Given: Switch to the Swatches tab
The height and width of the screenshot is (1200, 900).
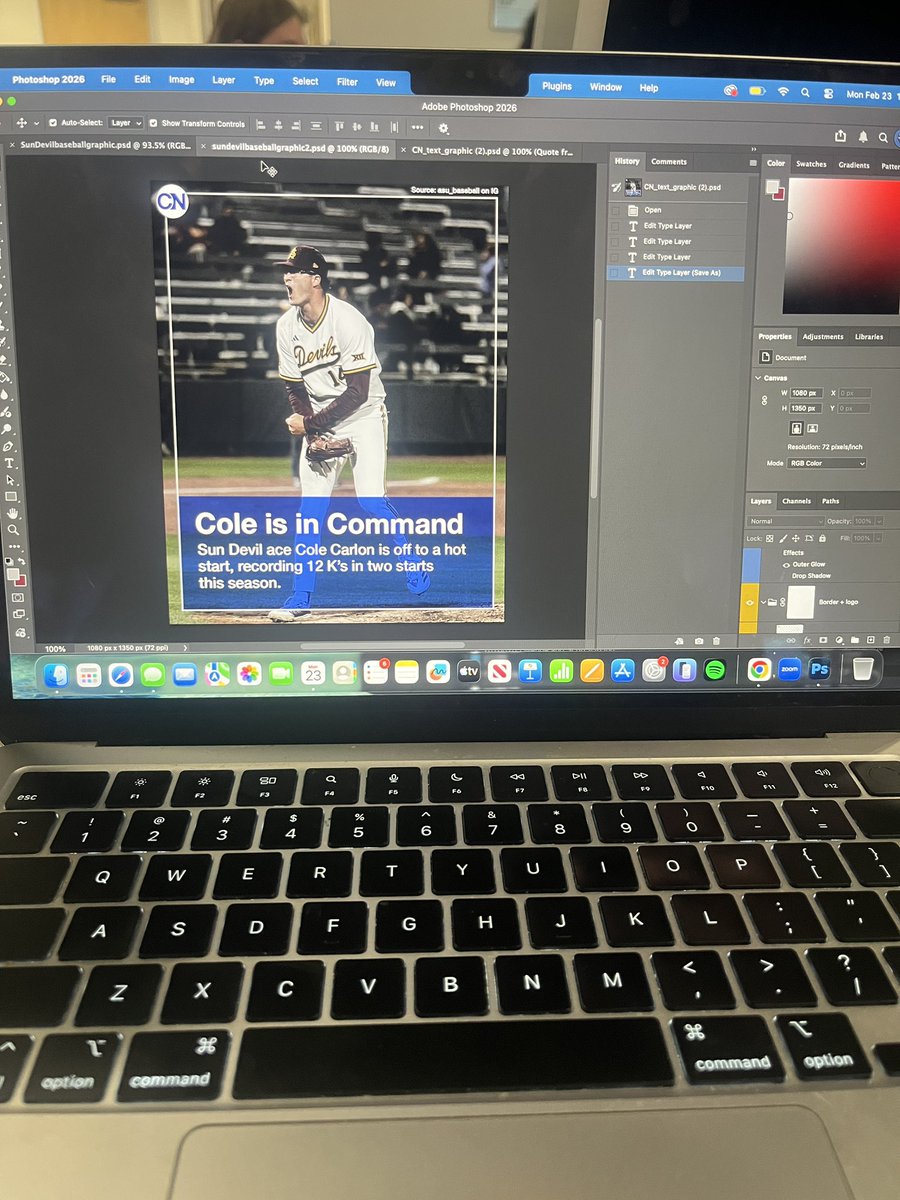Looking at the screenshot, I should coord(811,164).
